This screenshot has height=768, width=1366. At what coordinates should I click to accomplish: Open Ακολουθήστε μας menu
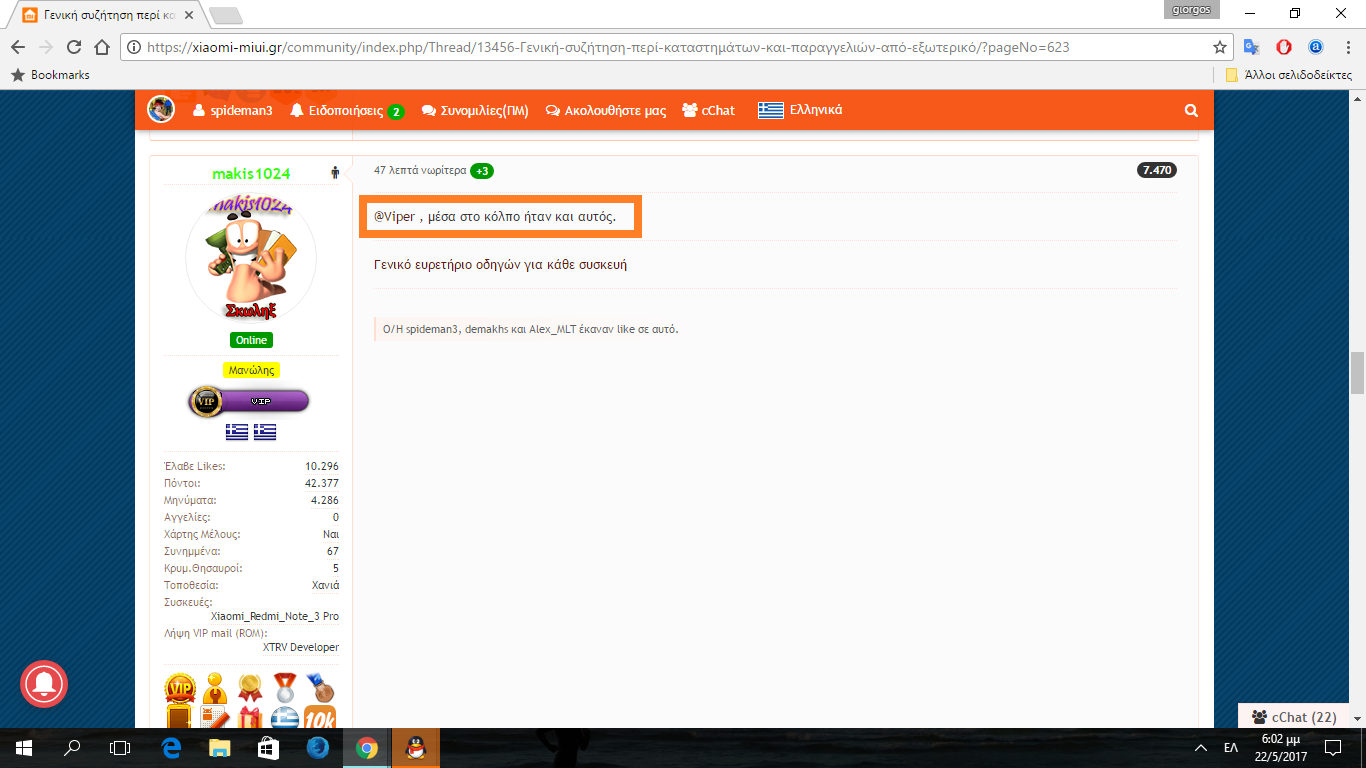tap(606, 111)
